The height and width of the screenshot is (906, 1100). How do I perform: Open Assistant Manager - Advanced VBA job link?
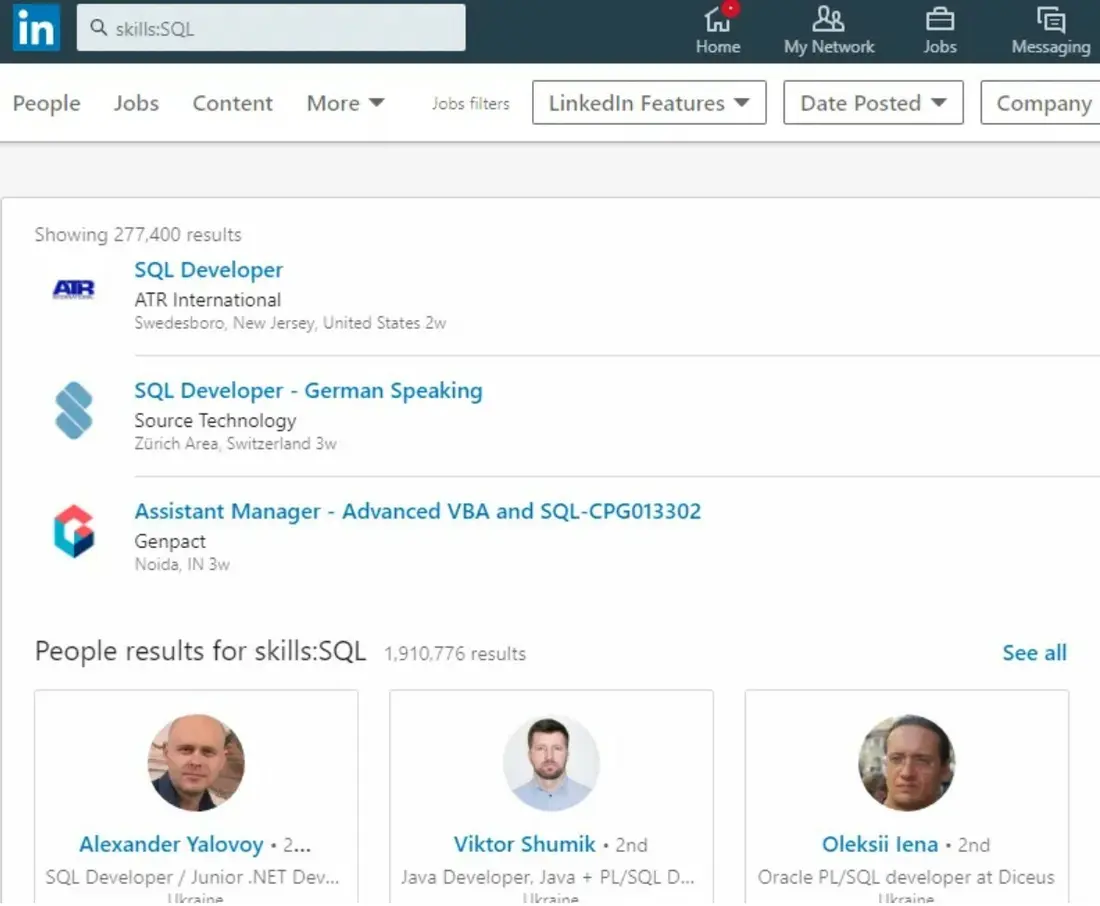pyautogui.click(x=417, y=511)
